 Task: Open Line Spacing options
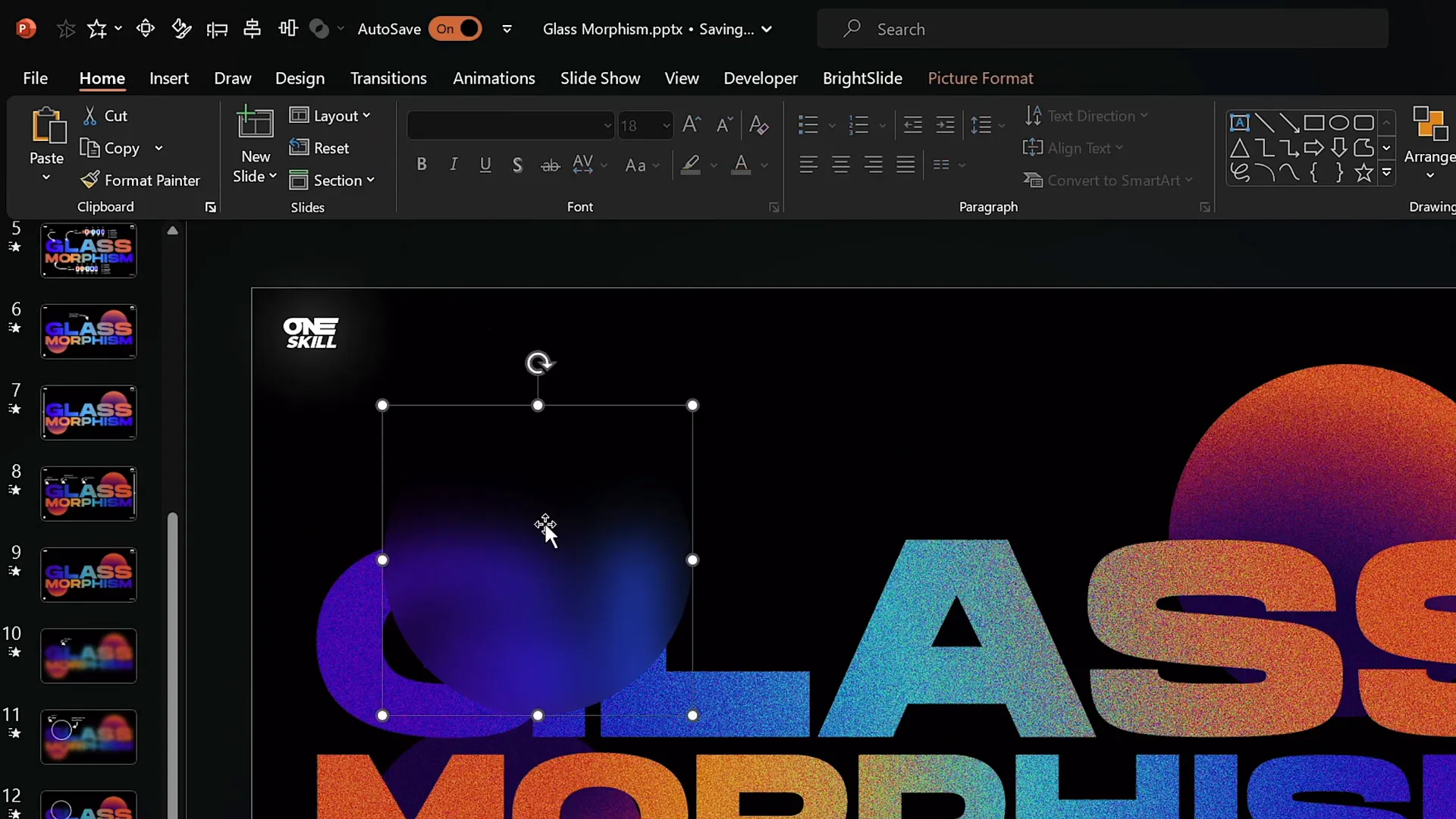coord(987,124)
